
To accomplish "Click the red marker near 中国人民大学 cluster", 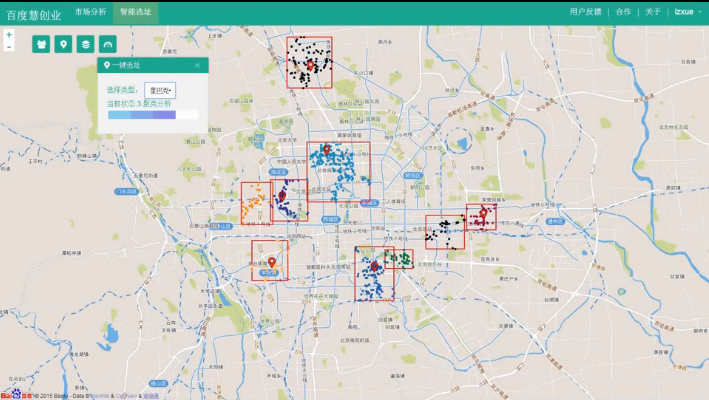I will coord(326,150).
